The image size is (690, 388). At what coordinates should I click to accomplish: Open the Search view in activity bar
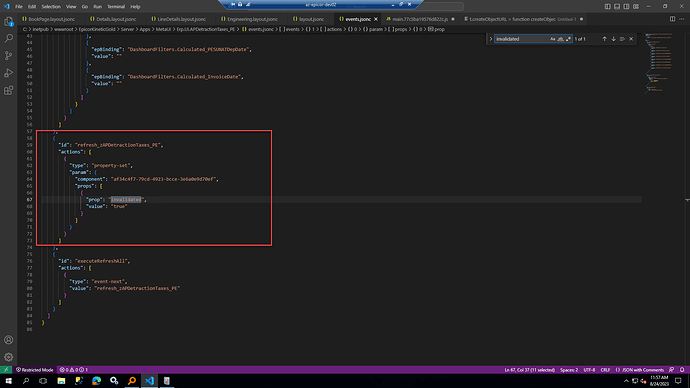(x=8, y=39)
